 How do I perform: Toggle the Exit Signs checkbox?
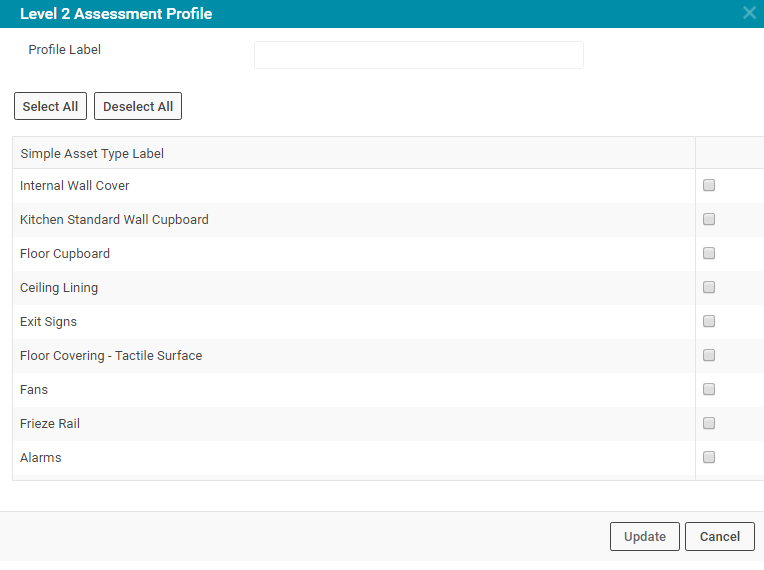(709, 321)
